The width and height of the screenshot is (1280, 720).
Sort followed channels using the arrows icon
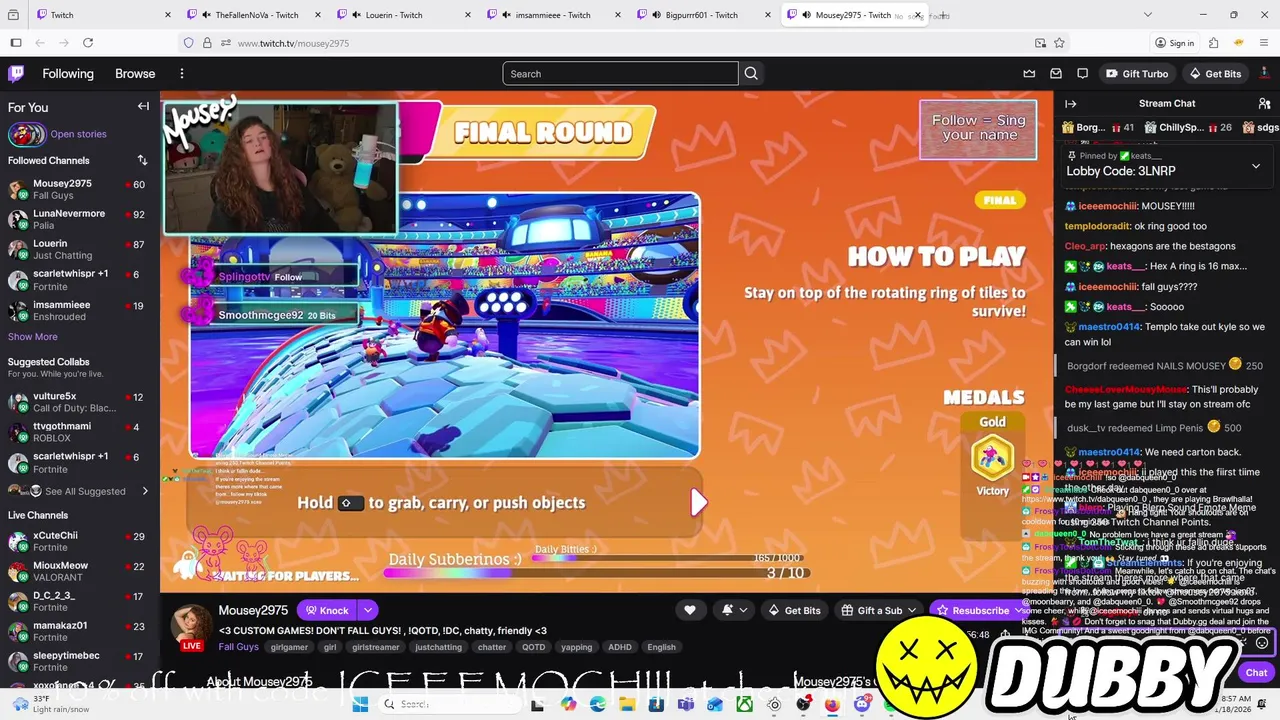142,160
